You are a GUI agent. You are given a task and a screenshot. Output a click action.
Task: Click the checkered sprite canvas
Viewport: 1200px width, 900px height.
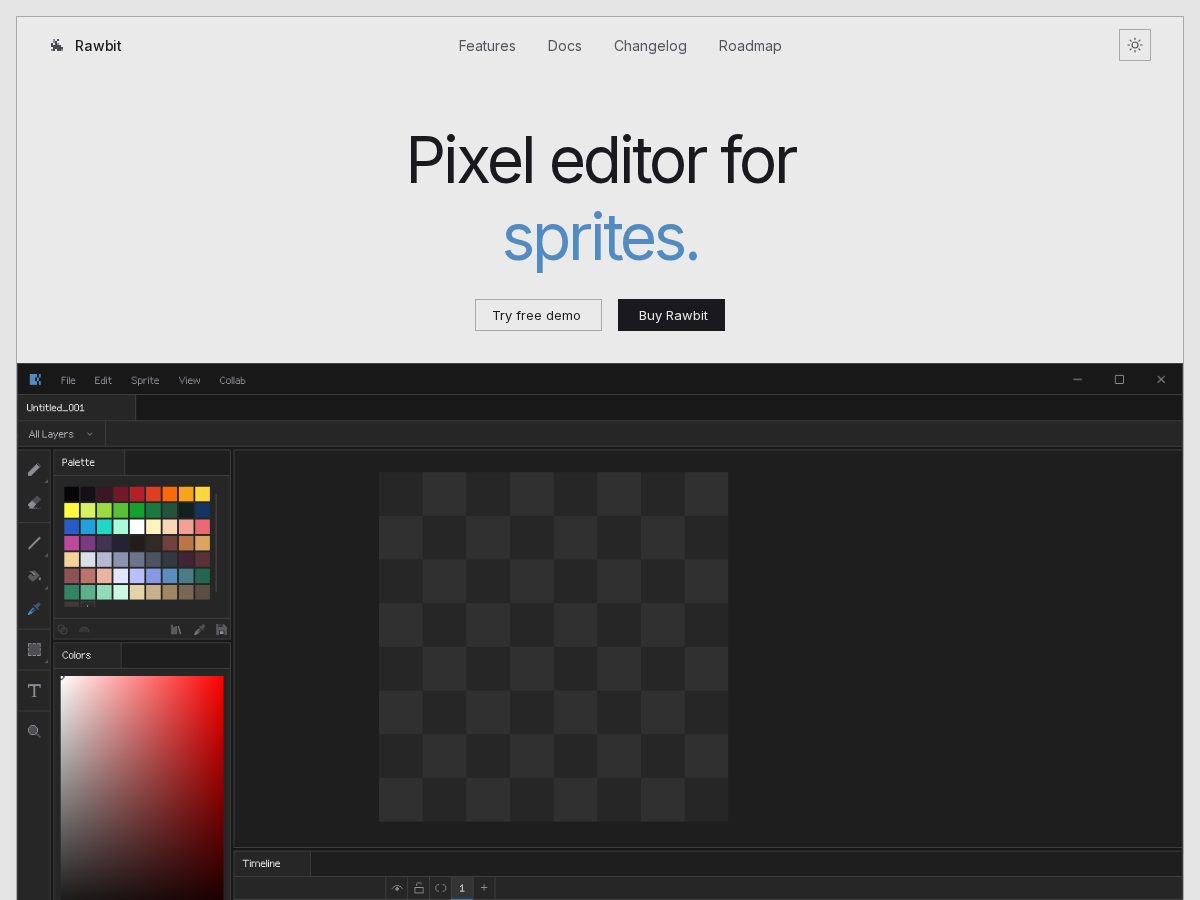(553, 647)
